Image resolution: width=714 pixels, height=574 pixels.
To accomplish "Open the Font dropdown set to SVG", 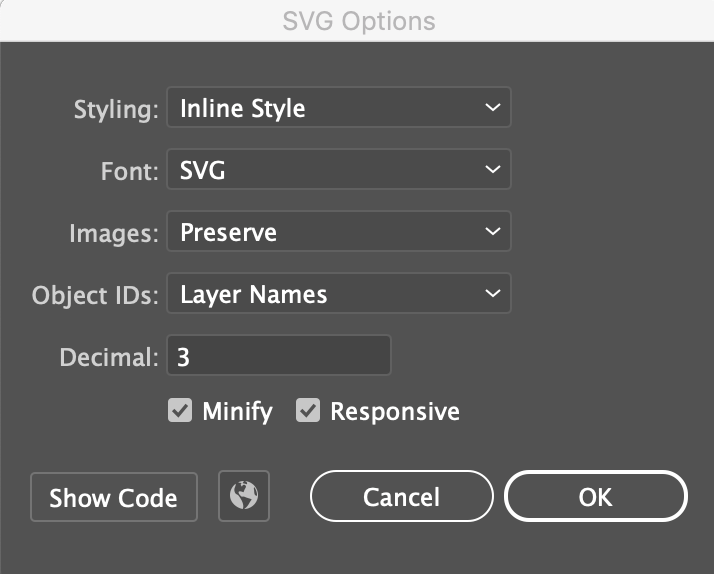I will 338,170.
